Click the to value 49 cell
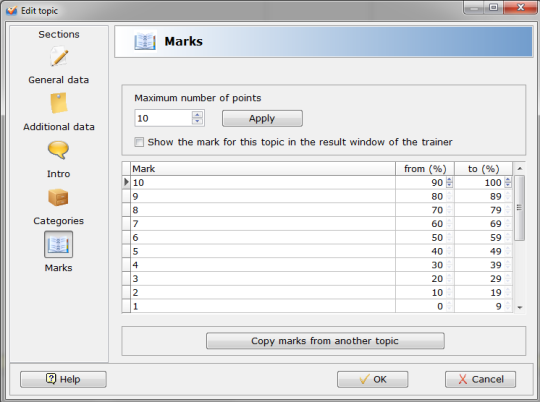 pyautogui.click(x=484, y=251)
